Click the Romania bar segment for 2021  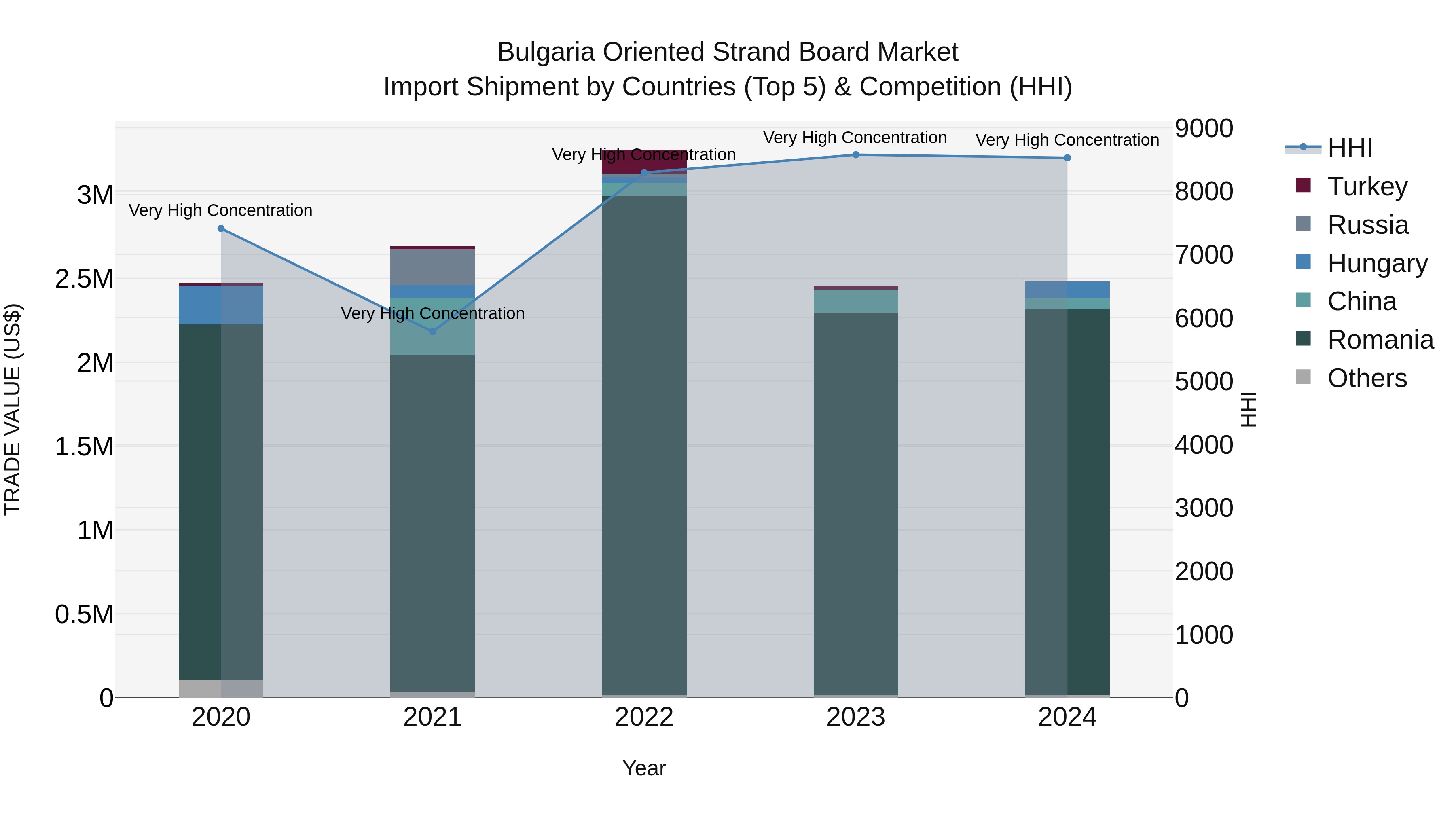(433, 523)
